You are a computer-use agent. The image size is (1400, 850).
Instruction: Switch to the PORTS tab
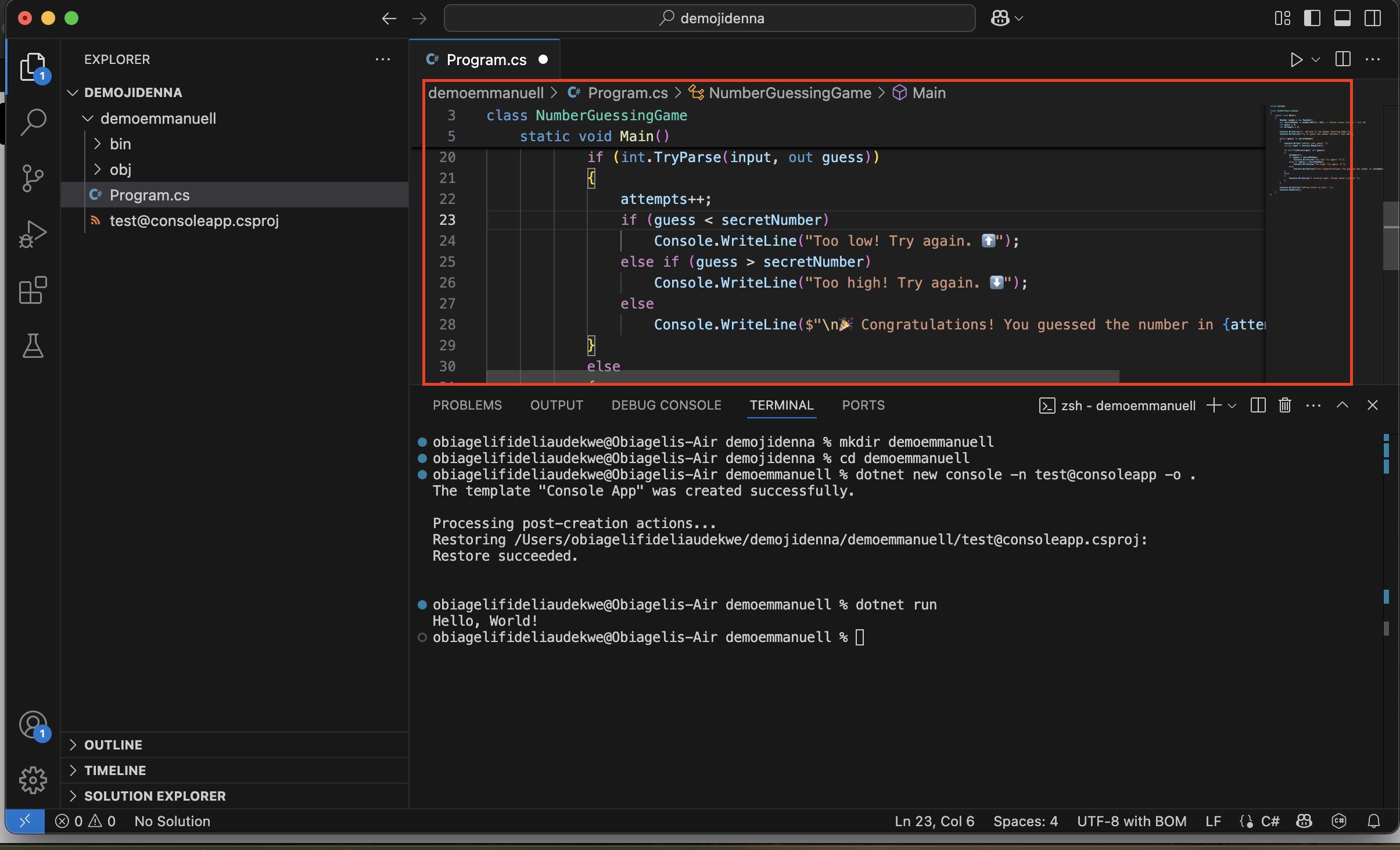click(x=863, y=406)
